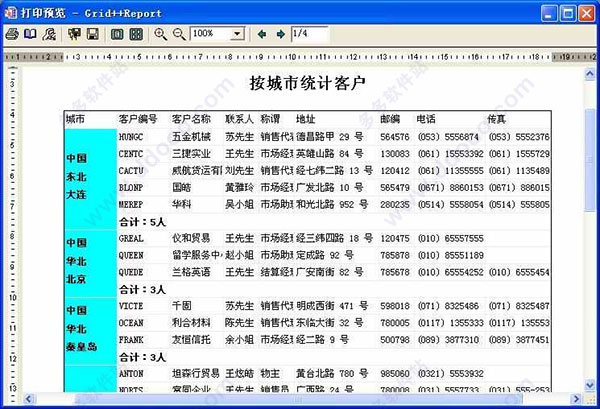Click the 城市 column header
The height and width of the screenshot is (409, 600).
76,119
